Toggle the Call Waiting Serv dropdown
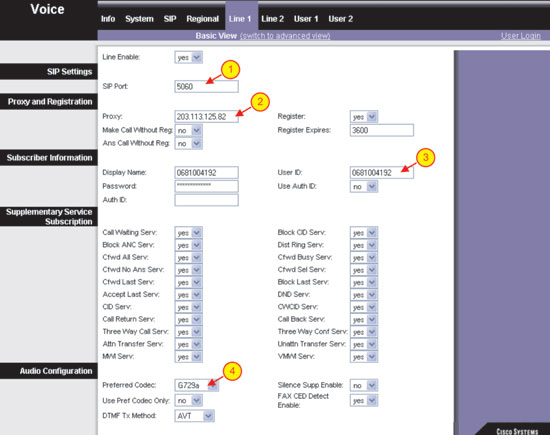This screenshot has height=435, width=550. [x=189, y=233]
